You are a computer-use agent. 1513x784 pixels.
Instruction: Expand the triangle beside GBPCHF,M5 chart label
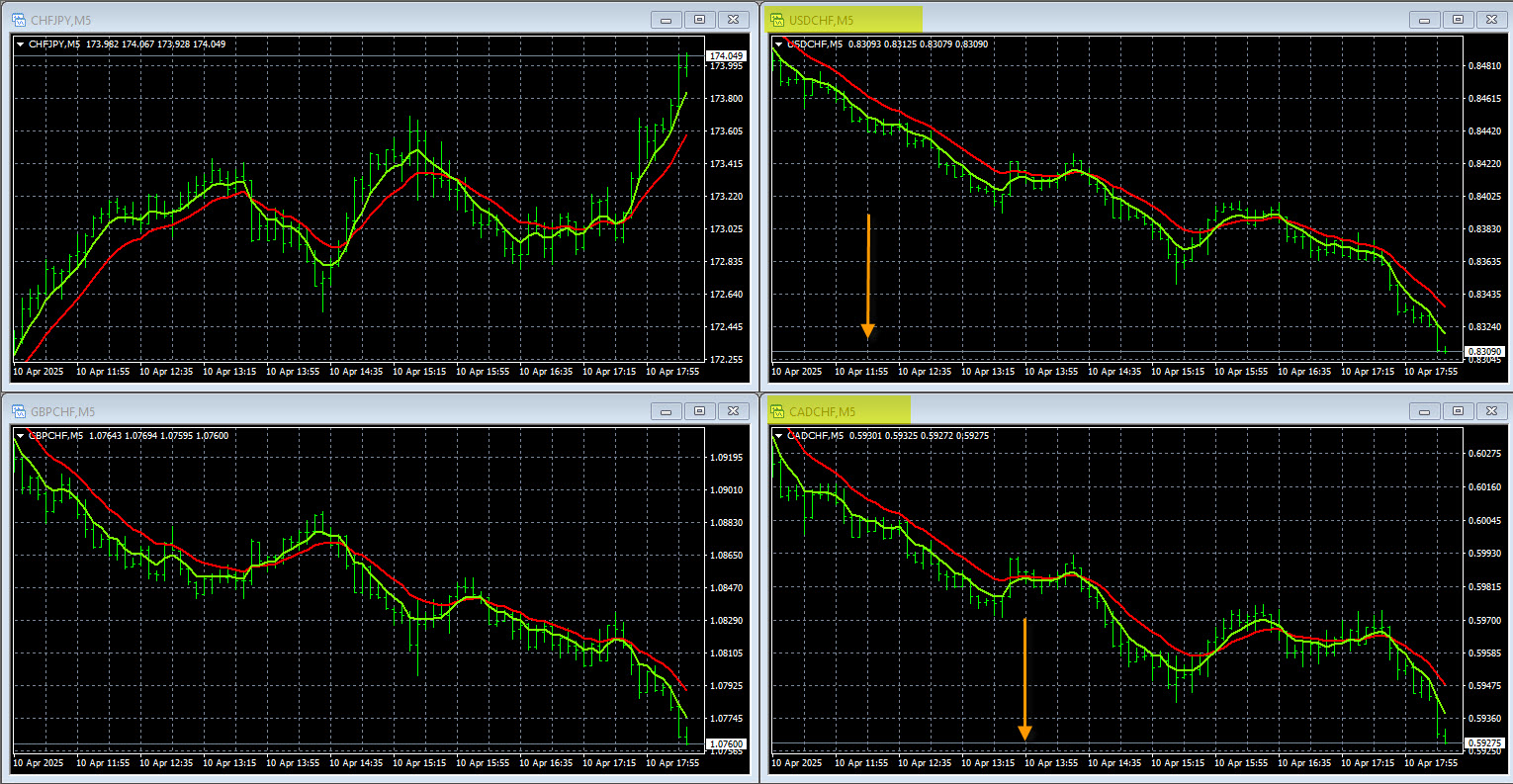tap(21, 436)
